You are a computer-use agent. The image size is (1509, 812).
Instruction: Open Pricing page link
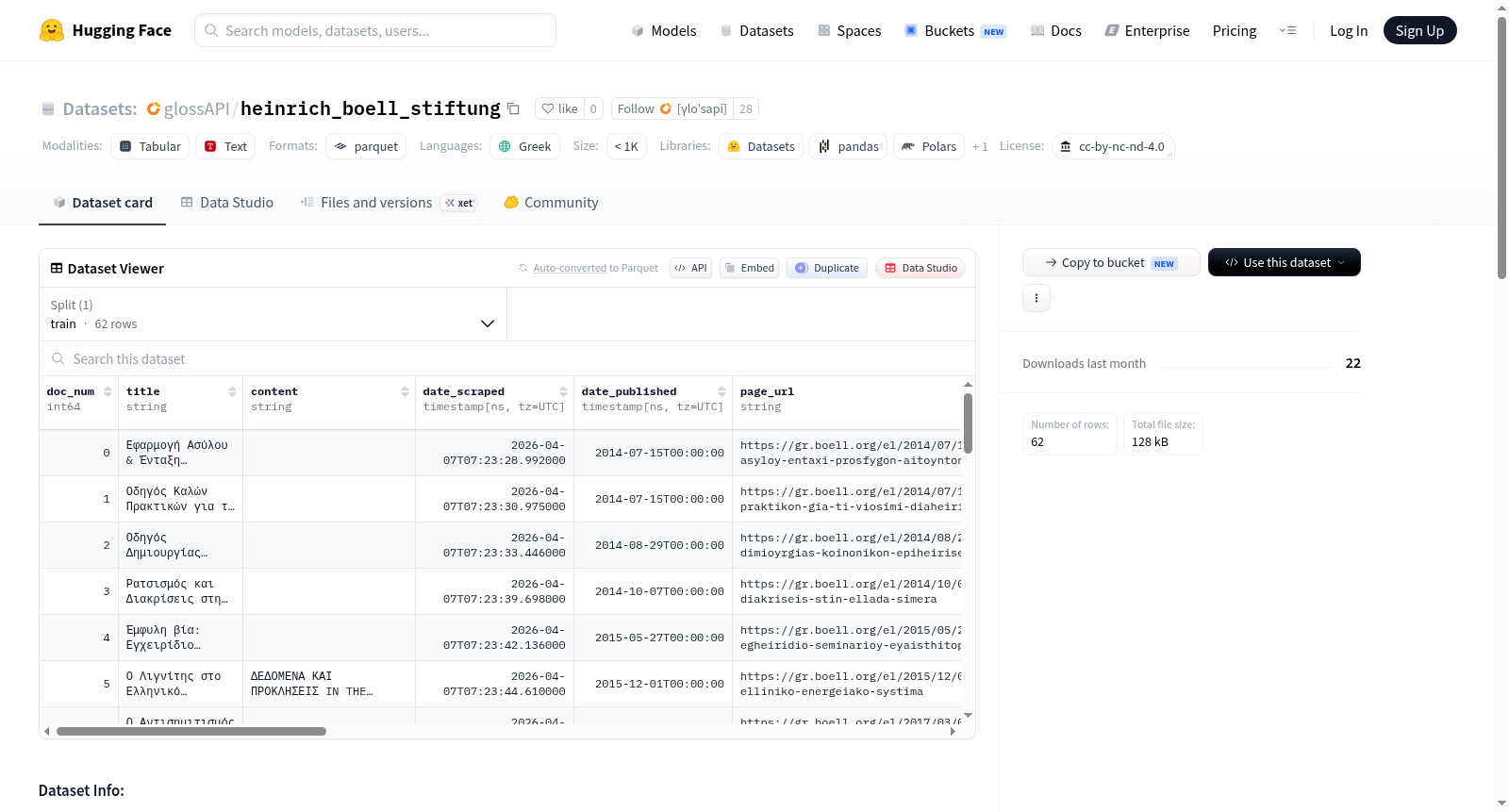[1235, 30]
